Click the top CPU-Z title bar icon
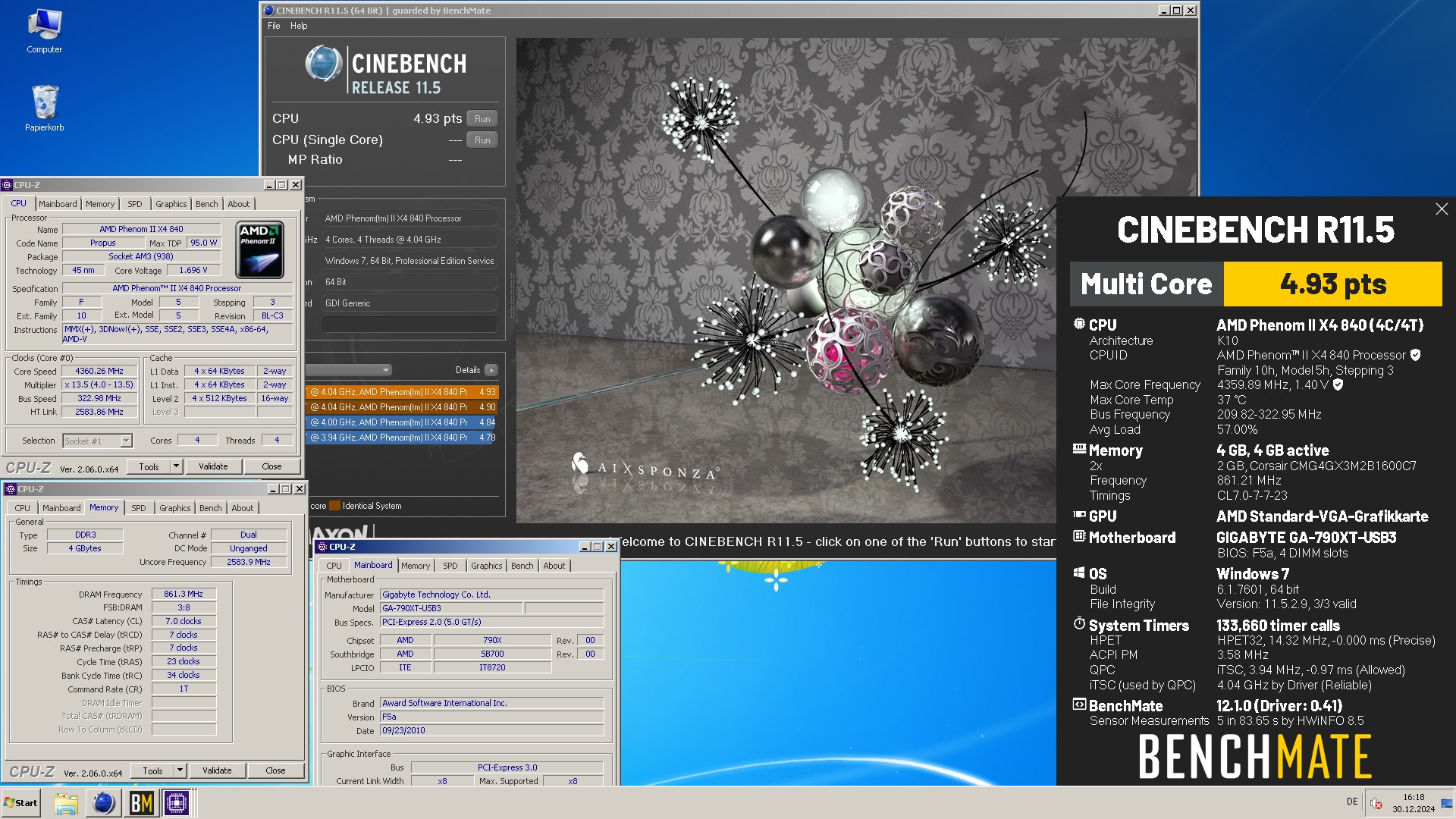 point(7,185)
